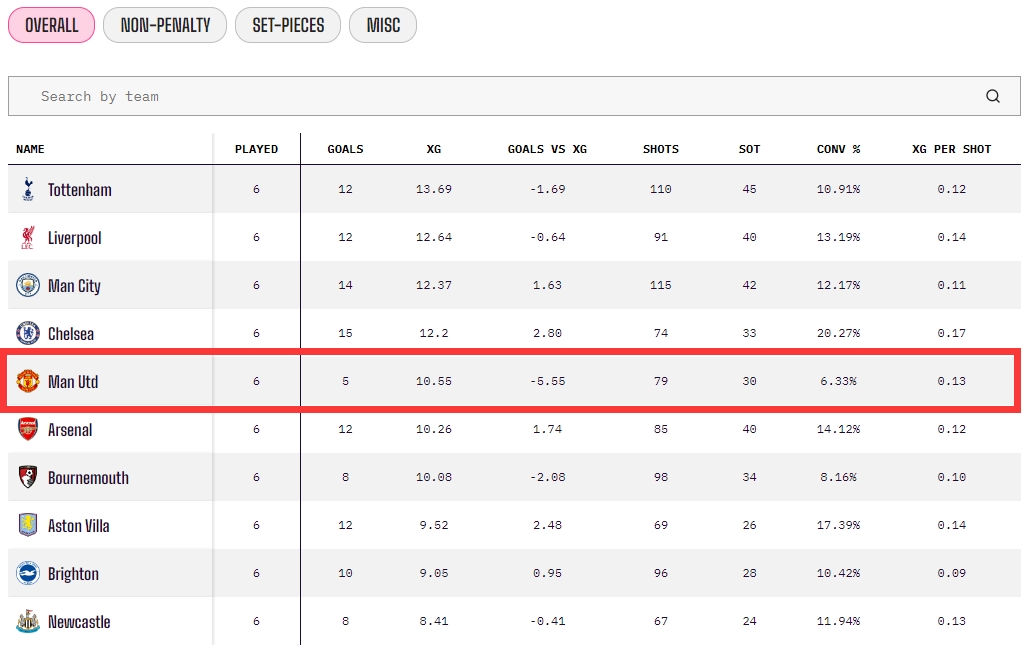The image size is (1025, 656).
Task: Select Tottenham's shots on target 45
Action: pos(749,189)
